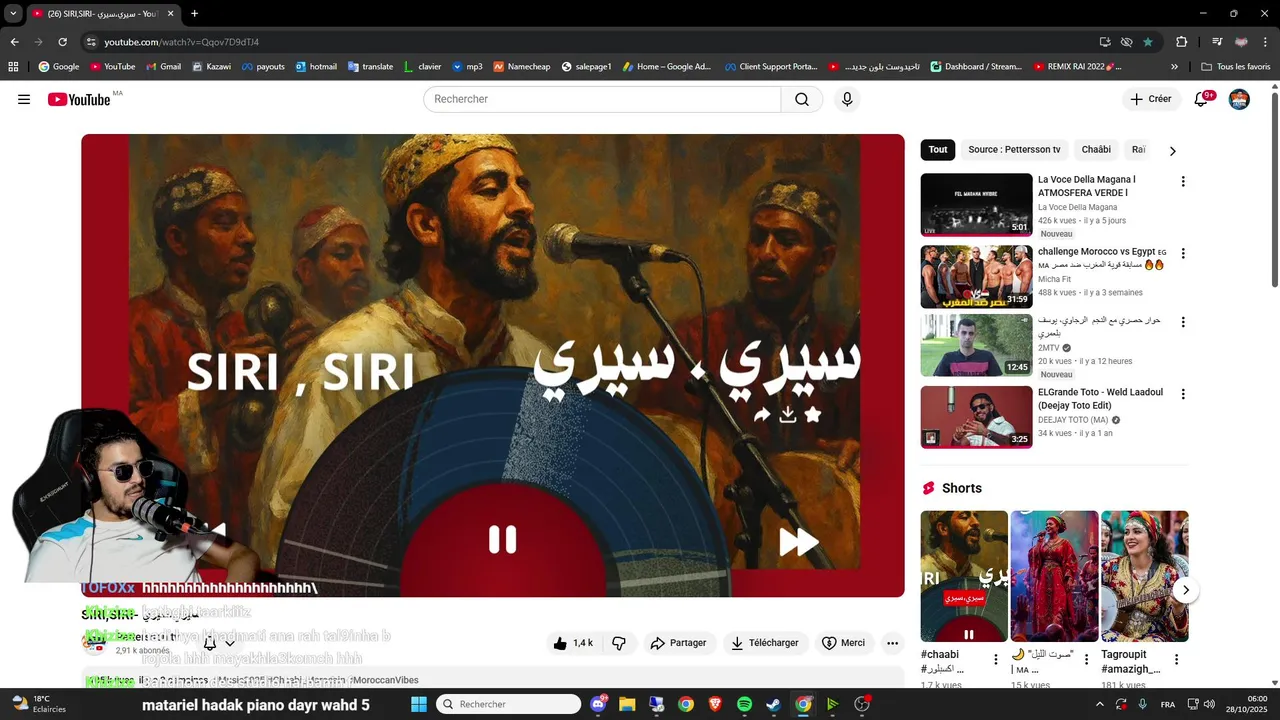Screen dimensions: 1280x720
Task: Open options for challenge Morocco vs Egypt video
Action: point(1183,254)
